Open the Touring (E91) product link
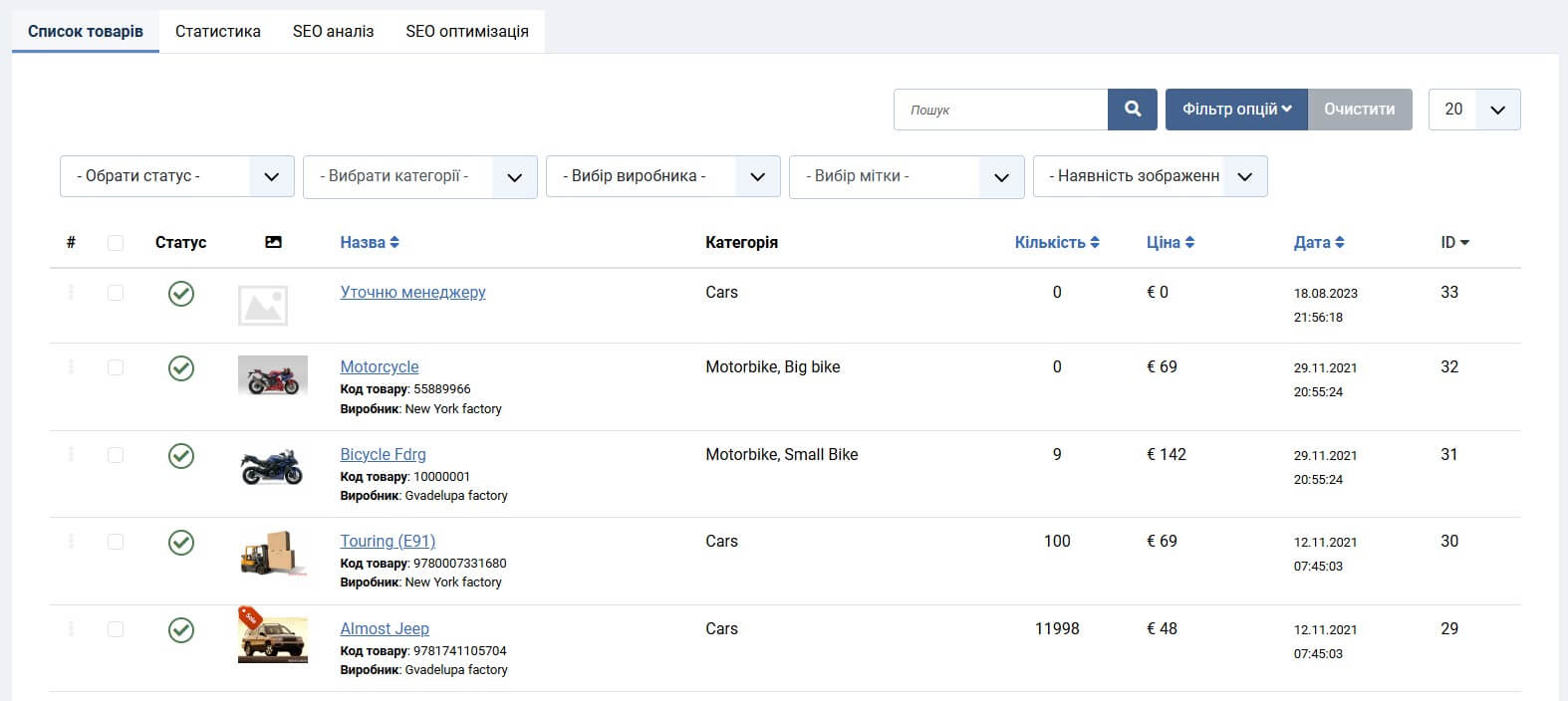The image size is (1568, 701). [x=388, y=541]
